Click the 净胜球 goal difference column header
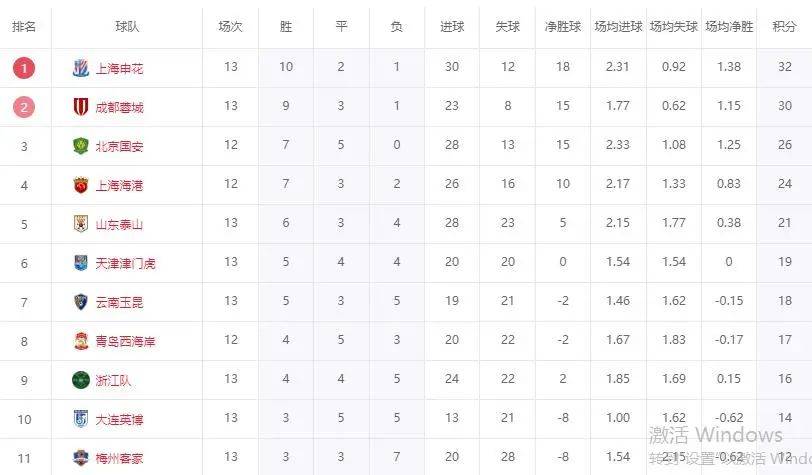 pyautogui.click(x=562, y=26)
